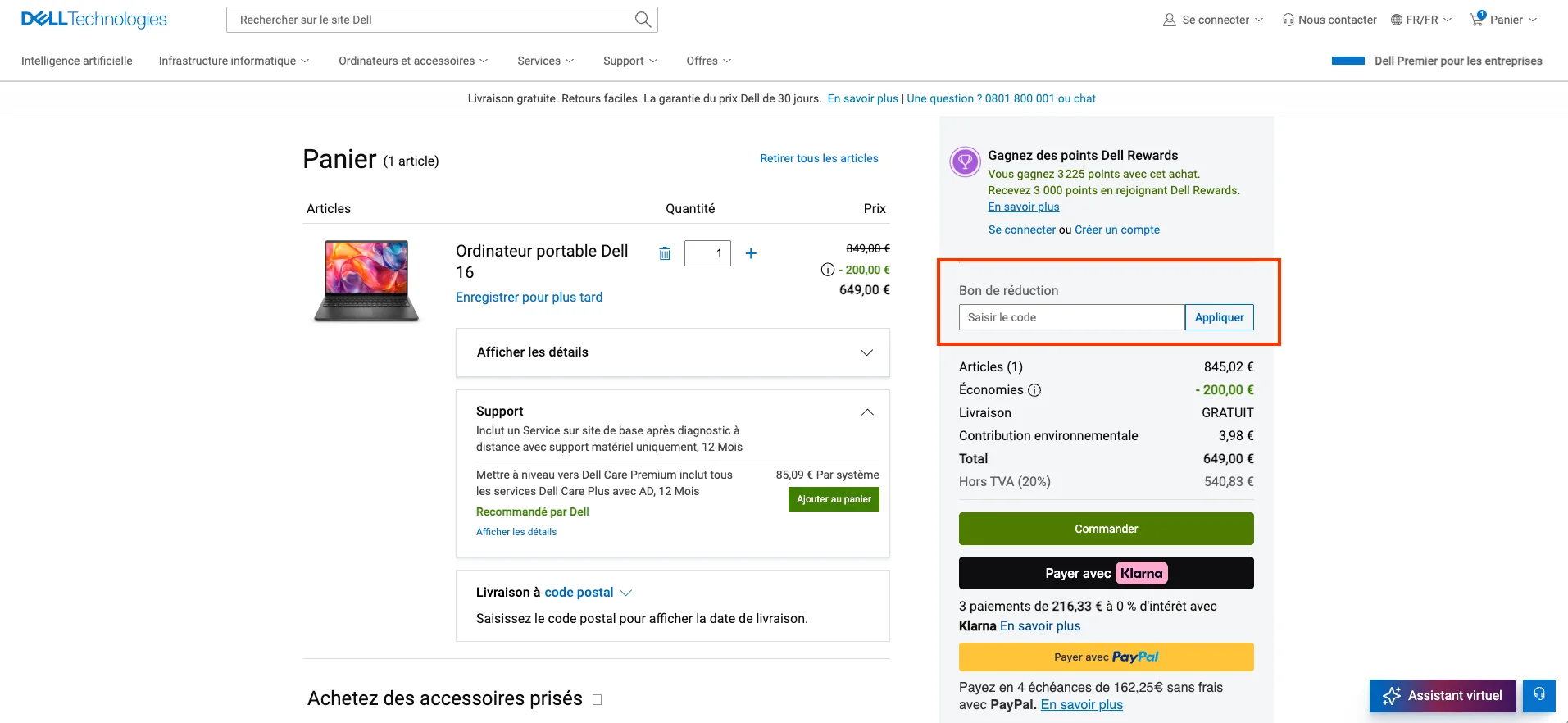
Task: Click Enregistrer pour plus tard
Action: point(529,297)
